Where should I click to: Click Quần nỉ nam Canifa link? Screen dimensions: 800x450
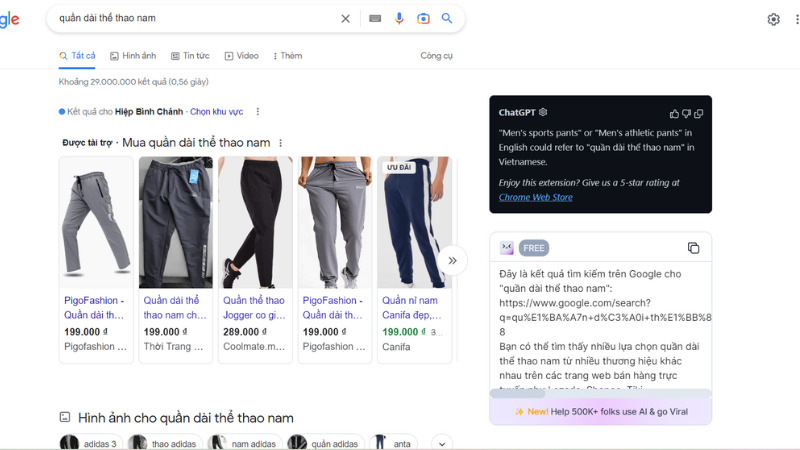click(412, 308)
